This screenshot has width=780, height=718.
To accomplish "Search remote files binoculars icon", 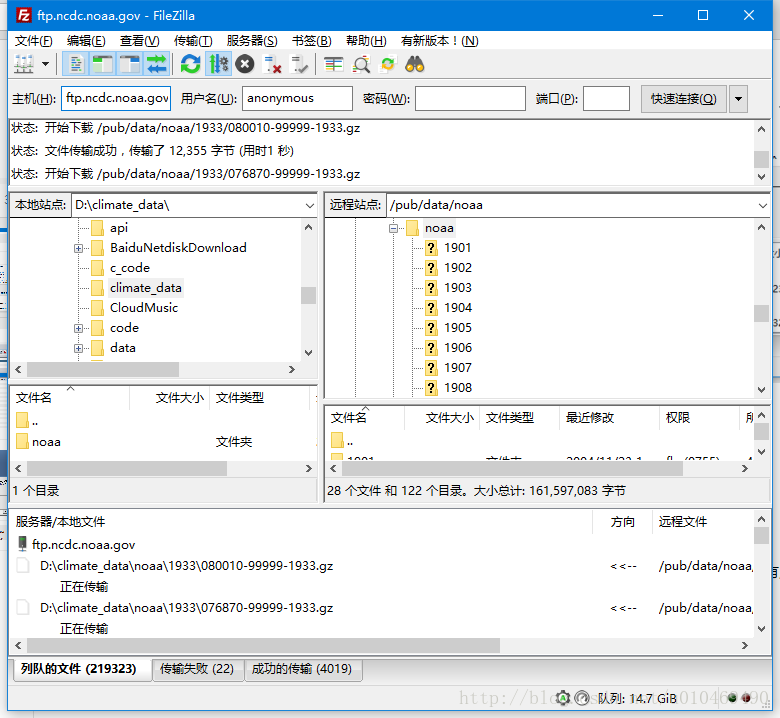I will [x=414, y=64].
